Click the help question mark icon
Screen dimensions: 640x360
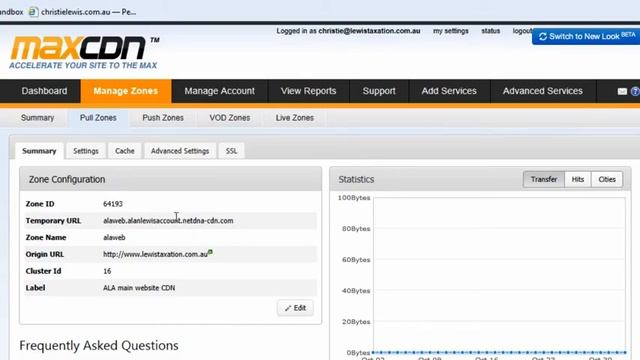coord(635,91)
